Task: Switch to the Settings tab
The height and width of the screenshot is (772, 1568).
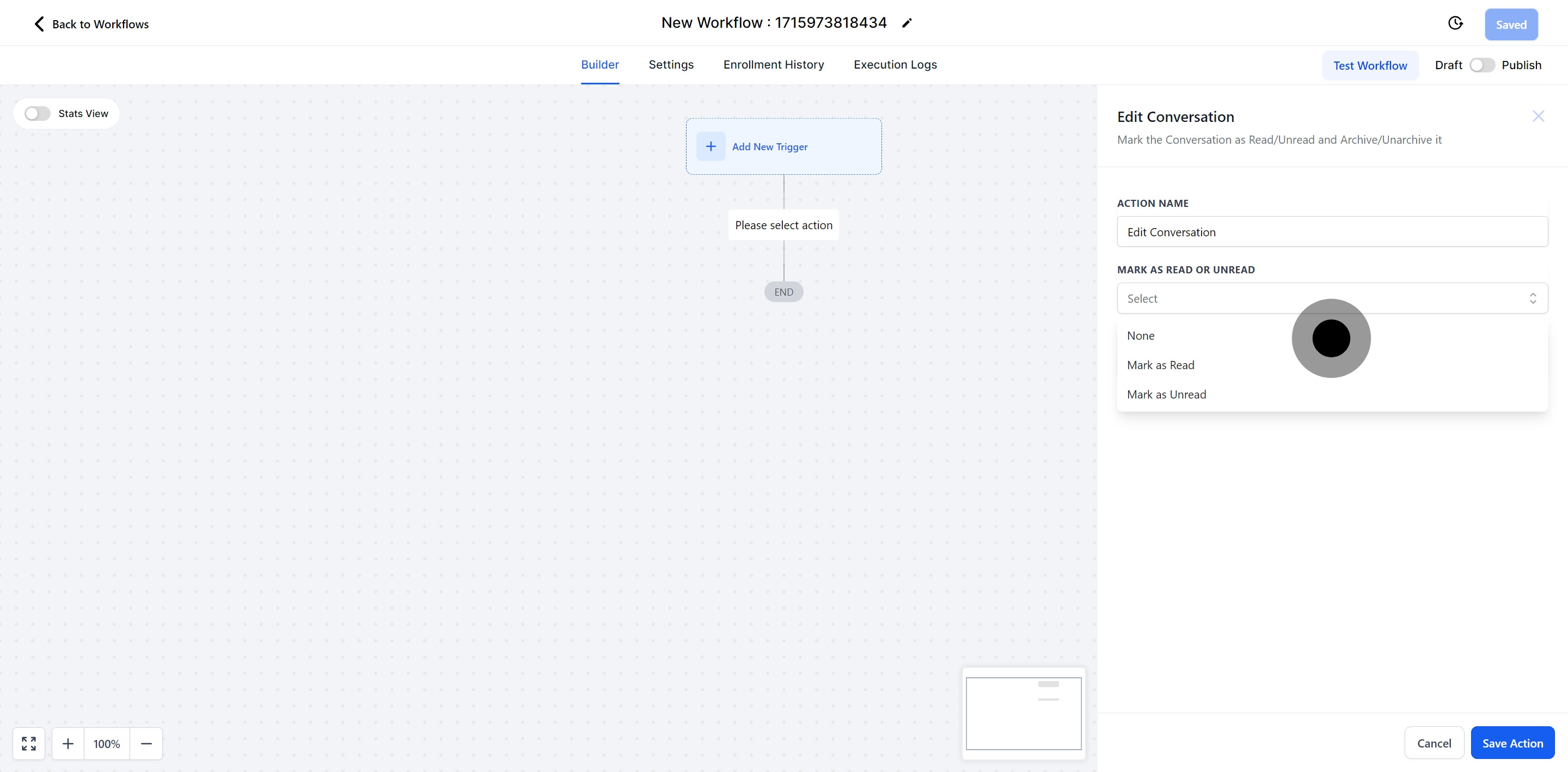Action: click(671, 65)
